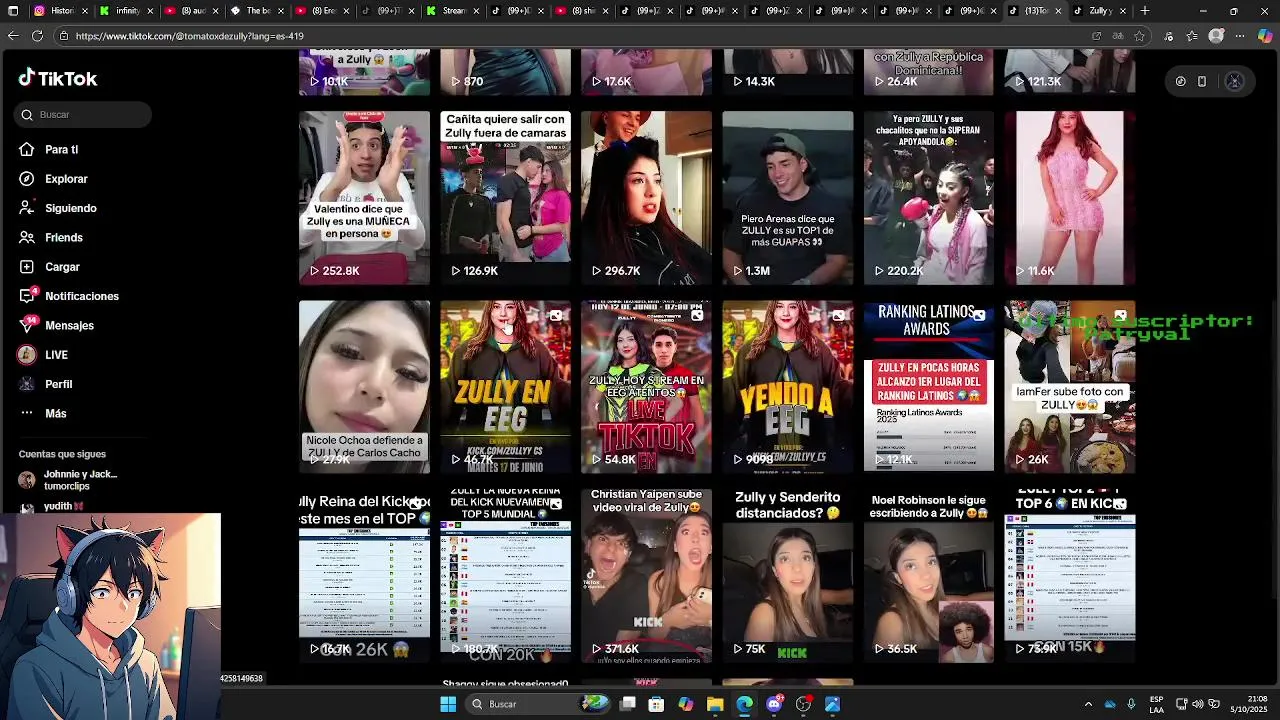The height and width of the screenshot is (720, 1280).
Task: Open the Johnnie y Jack followed account
Action: (x=68, y=480)
